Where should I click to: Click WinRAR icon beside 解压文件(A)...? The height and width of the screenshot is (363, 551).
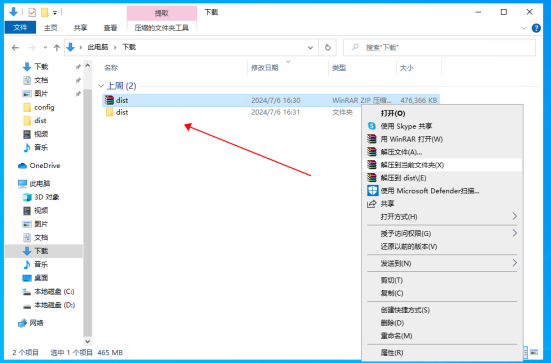pyautogui.click(x=372, y=152)
